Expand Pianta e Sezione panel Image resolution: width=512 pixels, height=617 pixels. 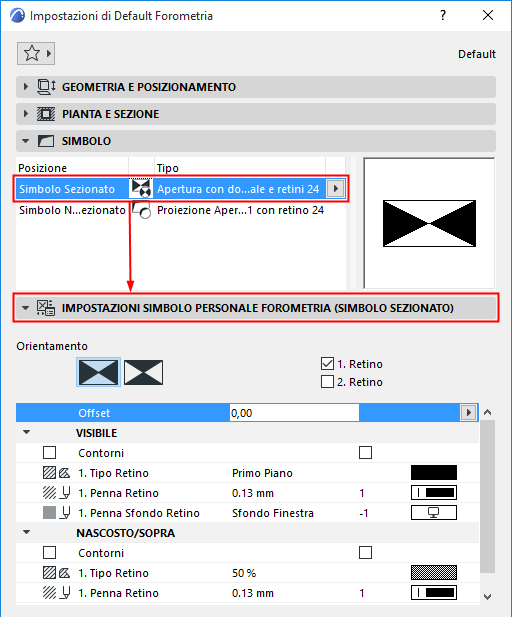(26, 114)
